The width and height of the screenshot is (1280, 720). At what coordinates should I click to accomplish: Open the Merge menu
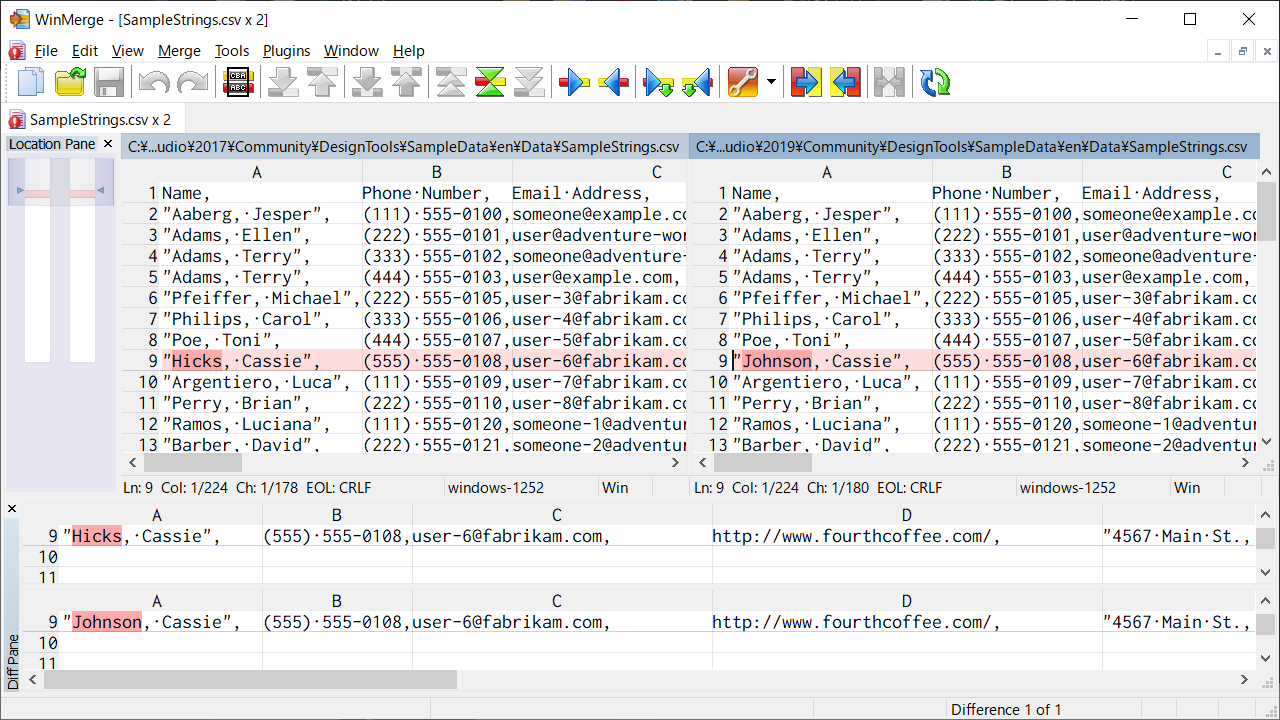click(179, 51)
